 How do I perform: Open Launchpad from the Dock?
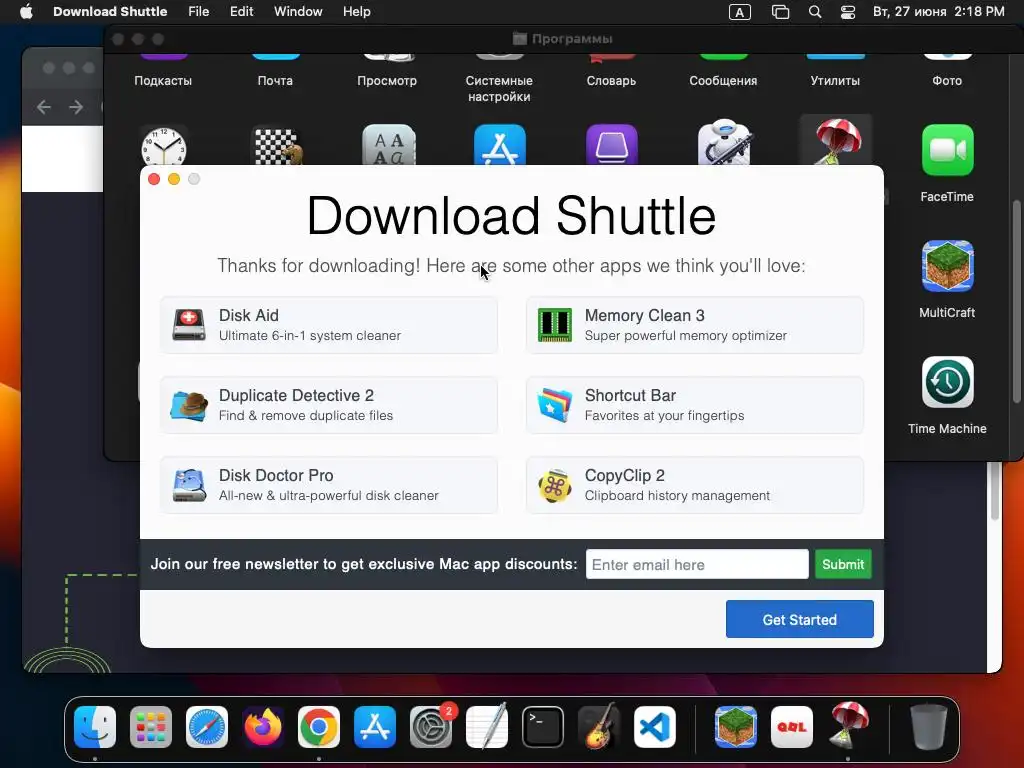pos(151,726)
